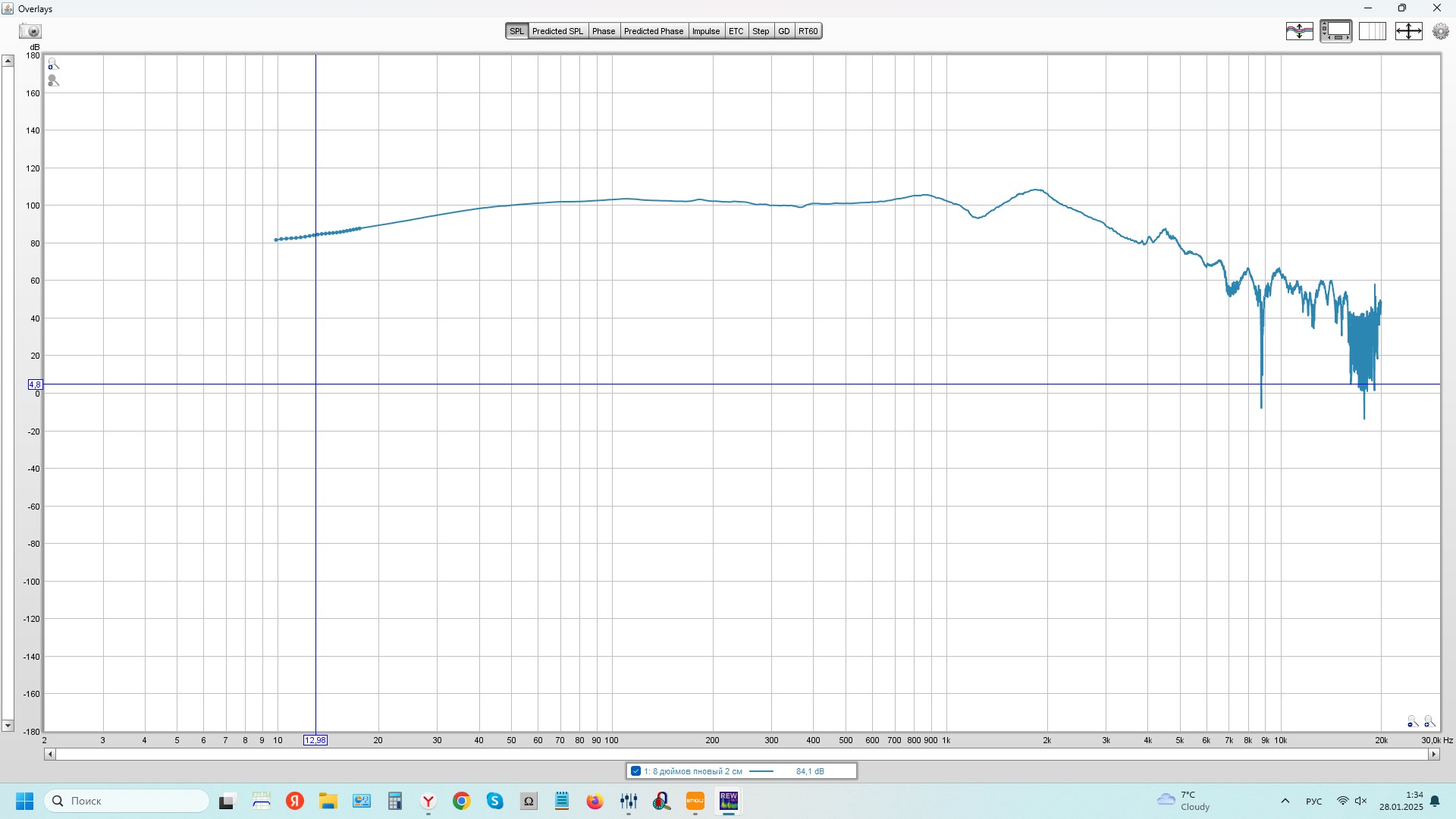Screen dimensions: 1456x819
Task: Open the Calculator taskbar icon
Action: pyautogui.click(x=394, y=801)
